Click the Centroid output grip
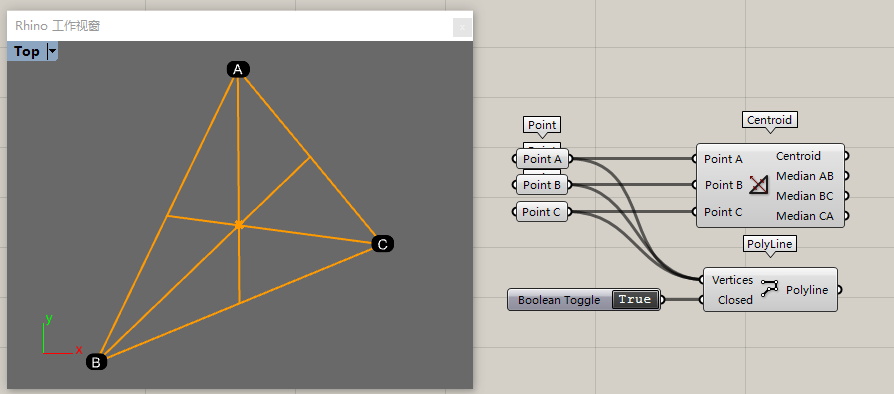This screenshot has height=394, width=894. (847, 156)
